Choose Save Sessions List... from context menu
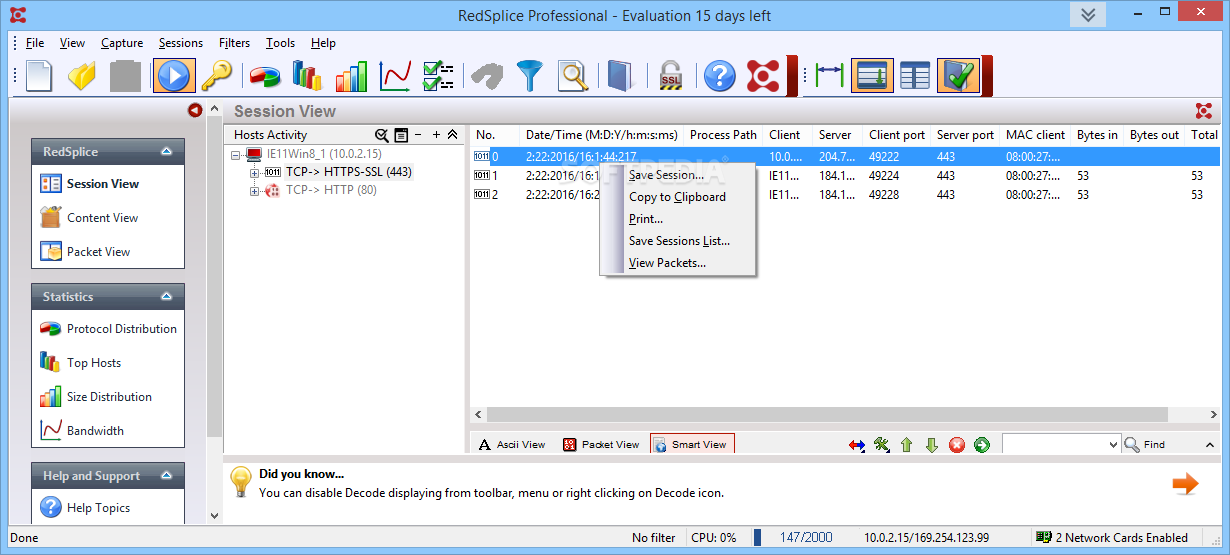Image resolution: width=1230 pixels, height=555 pixels. tap(678, 241)
